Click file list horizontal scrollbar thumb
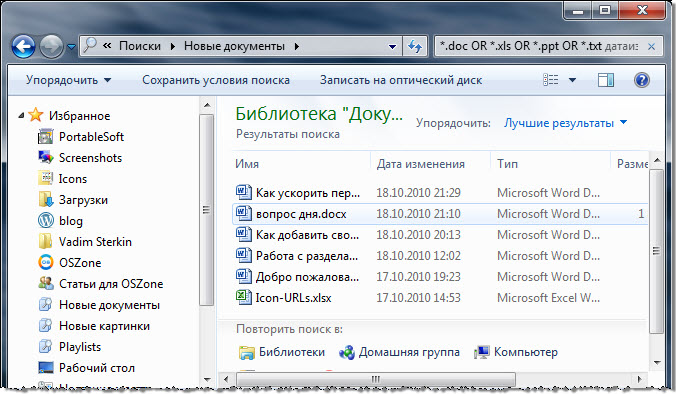Image resolution: width=676 pixels, height=394 pixels. 376,379
